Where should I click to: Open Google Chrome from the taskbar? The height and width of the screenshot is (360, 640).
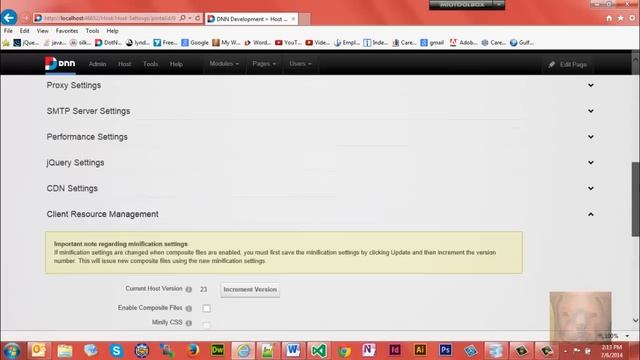coord(344,350)
